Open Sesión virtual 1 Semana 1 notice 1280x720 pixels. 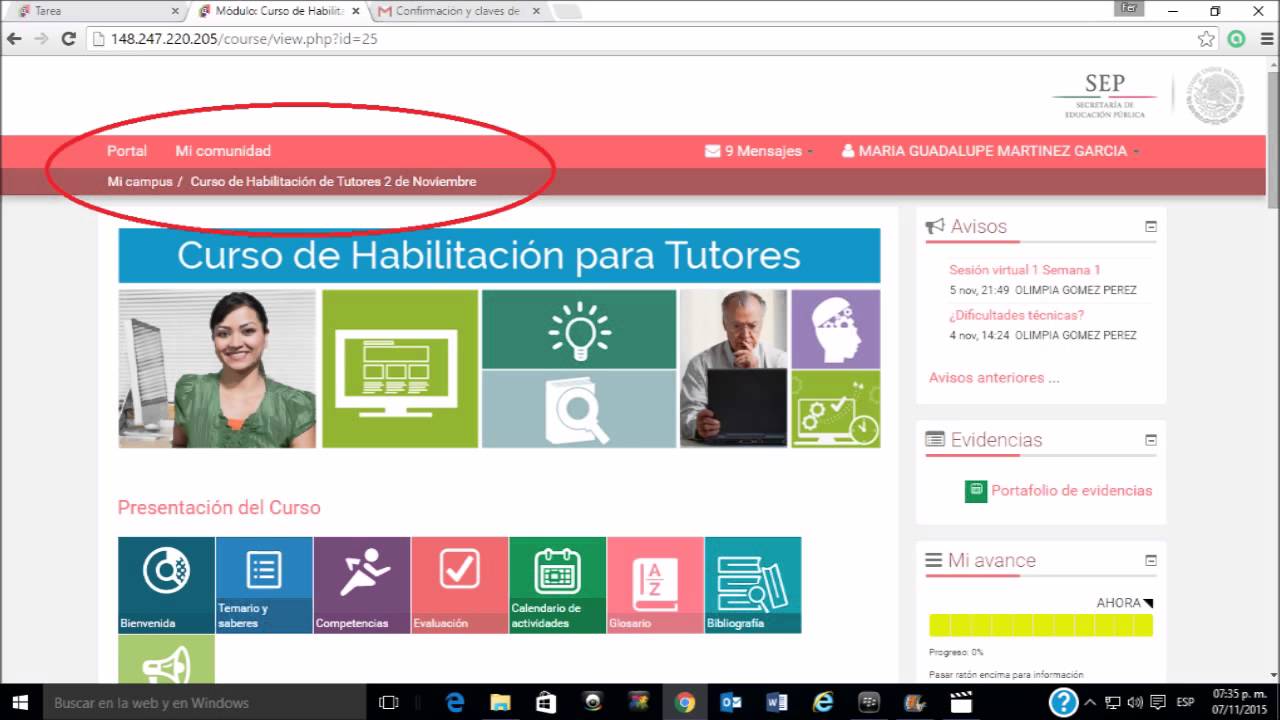1025,270
